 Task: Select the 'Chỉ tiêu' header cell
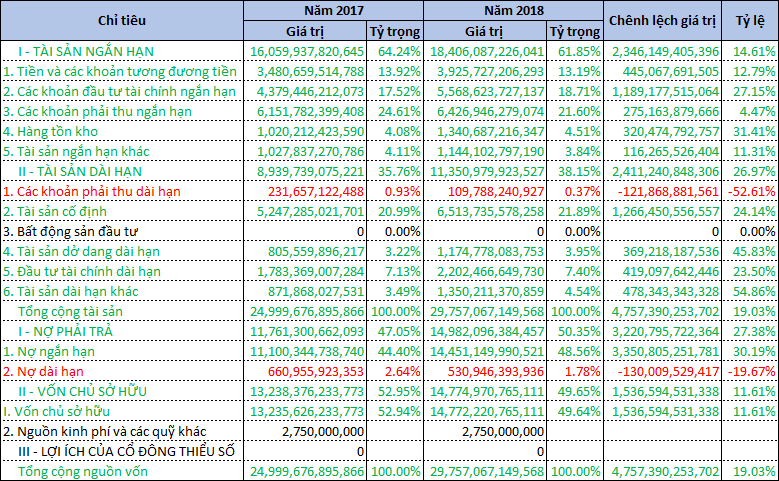point(122,20)
